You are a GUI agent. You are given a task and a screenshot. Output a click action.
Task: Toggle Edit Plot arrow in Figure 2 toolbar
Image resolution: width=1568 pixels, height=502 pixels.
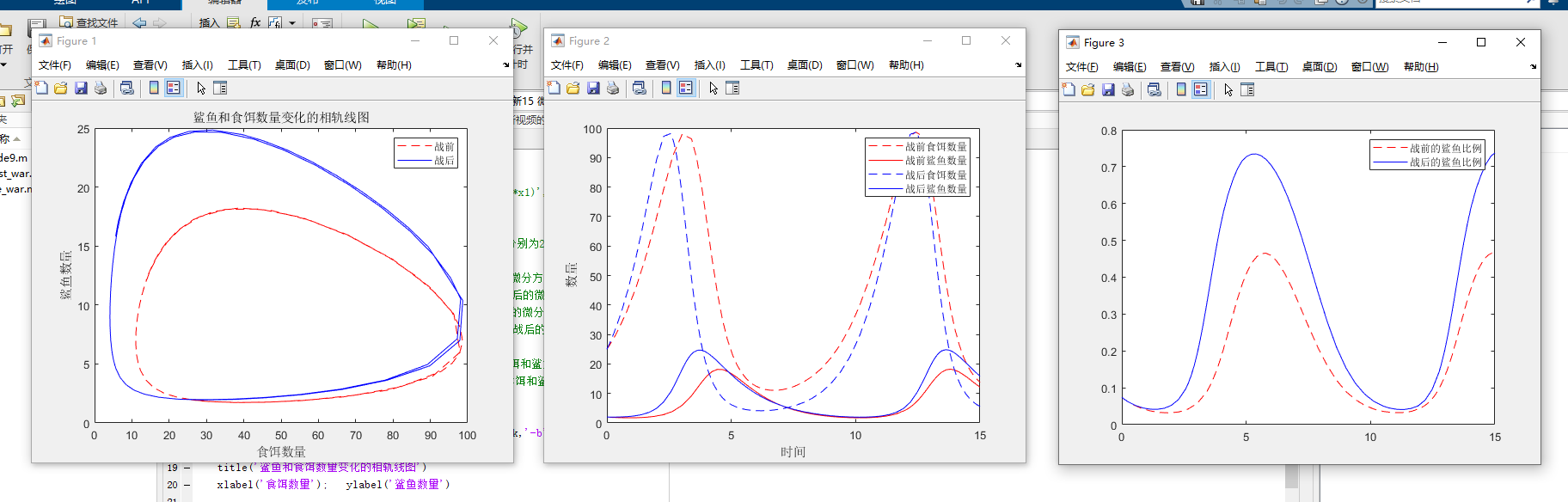pyautogui.click(x=714, y=88)
